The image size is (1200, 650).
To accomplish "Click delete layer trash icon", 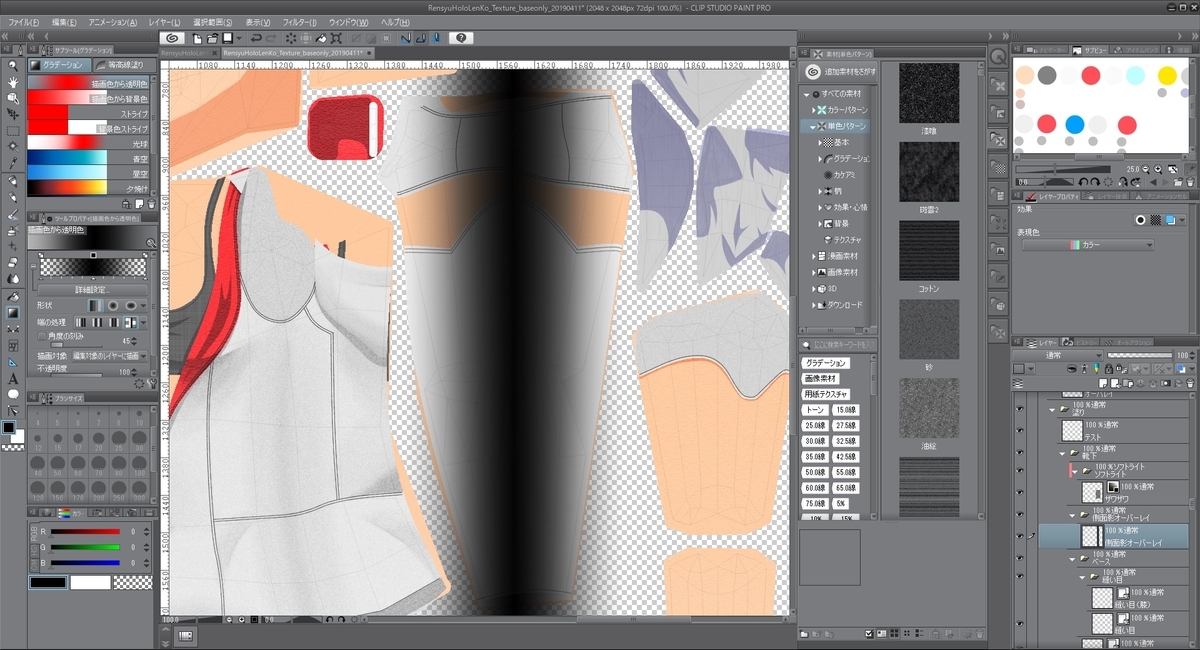I will pos(1190,383).
